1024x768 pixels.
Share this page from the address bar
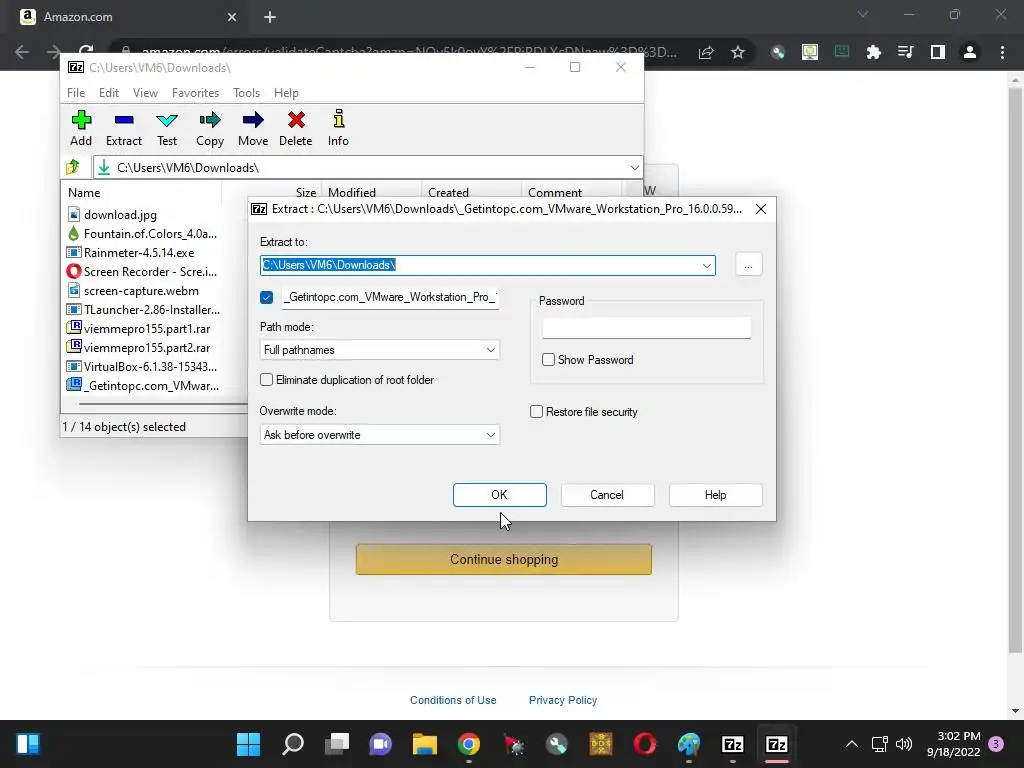(706, 52)
